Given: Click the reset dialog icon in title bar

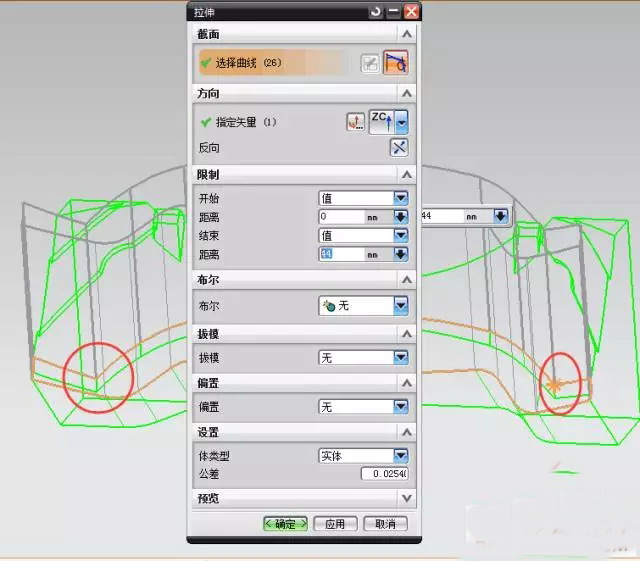Looking at the screenshot, I should coord(375,11).
